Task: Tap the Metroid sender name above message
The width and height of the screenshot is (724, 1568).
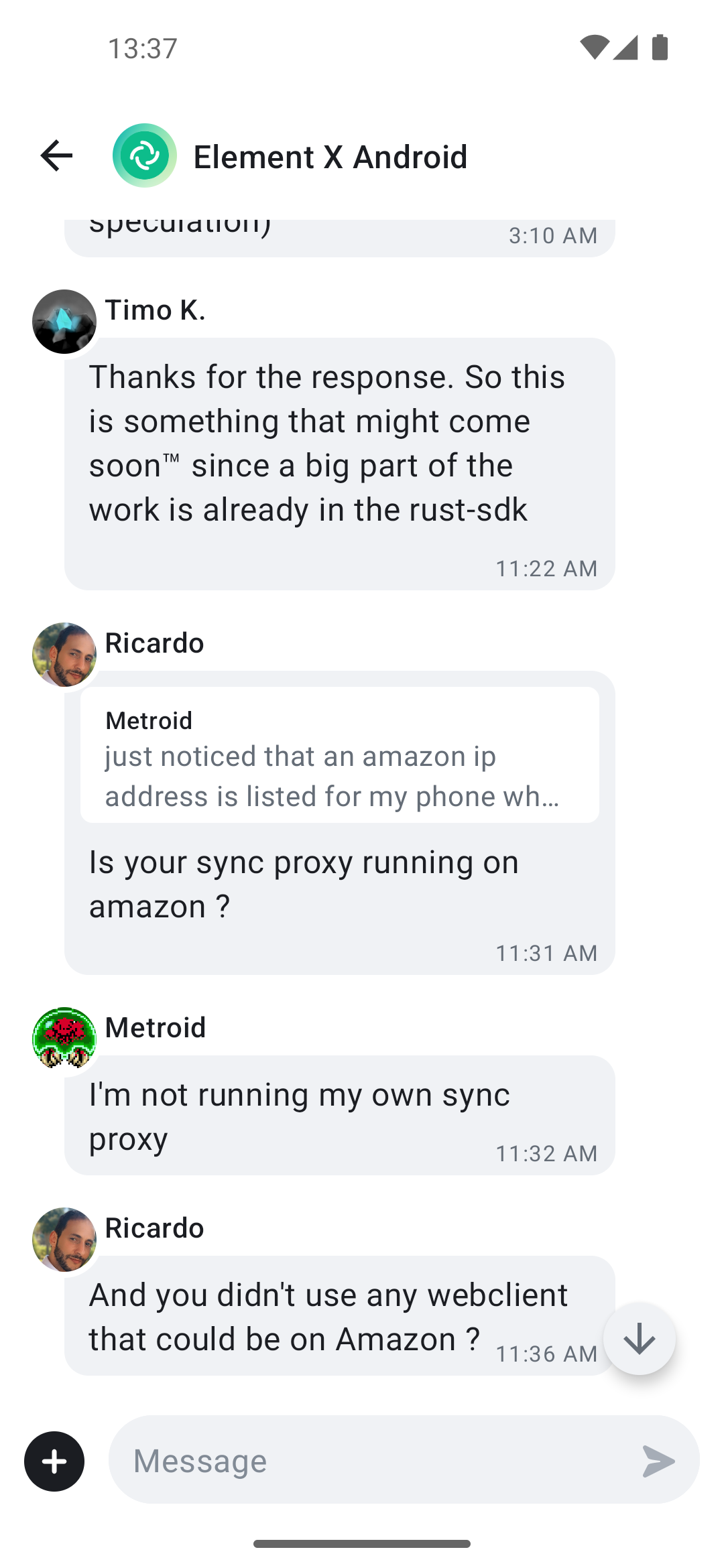Action: (x=156, y=1028)
